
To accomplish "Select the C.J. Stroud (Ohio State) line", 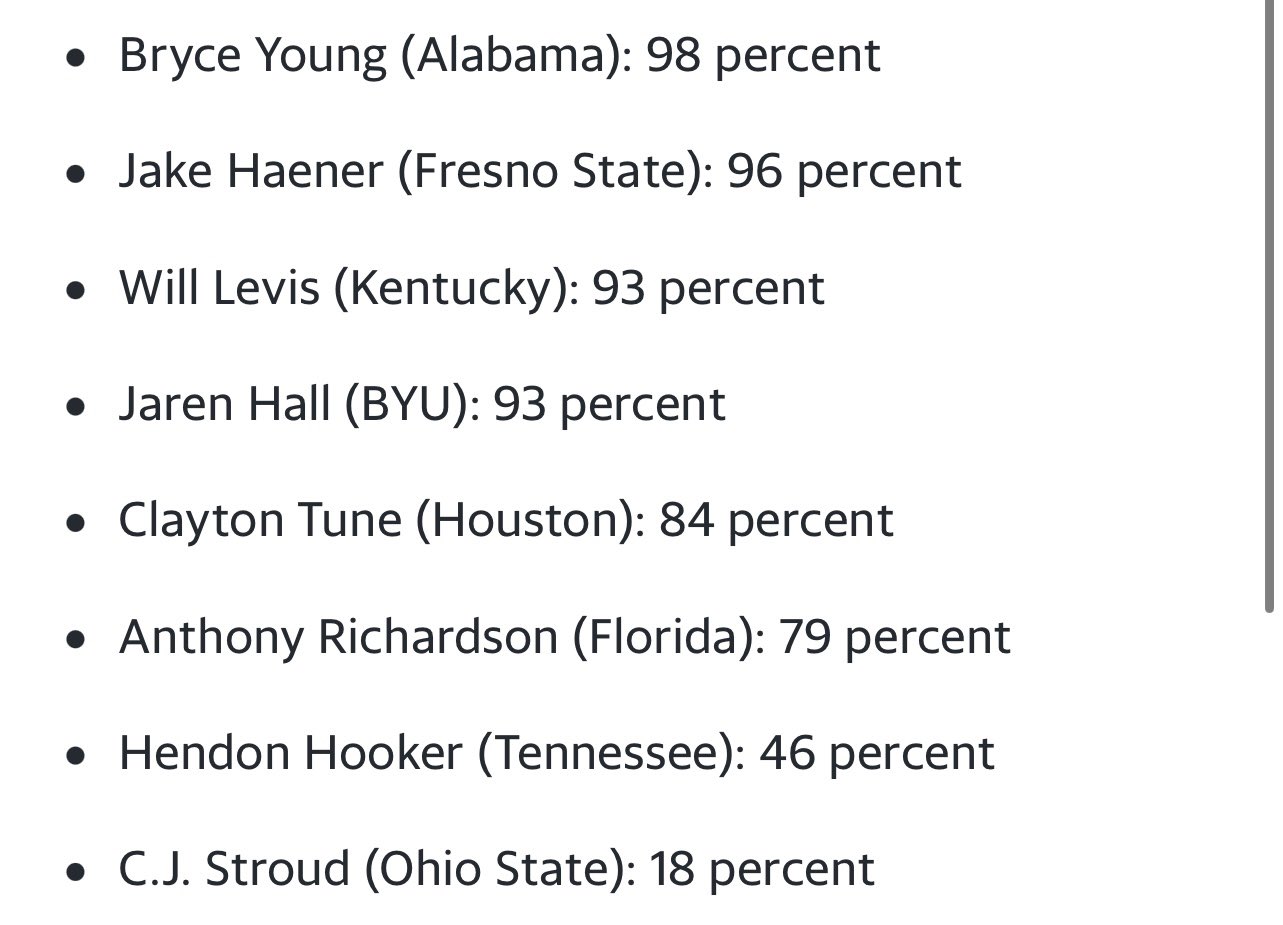I will pos(497,869).
